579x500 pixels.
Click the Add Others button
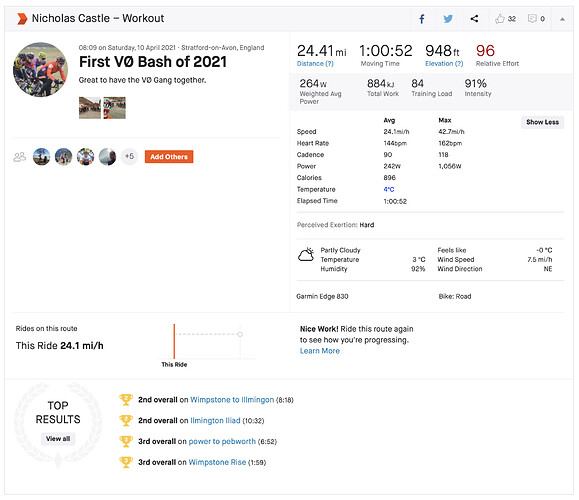169,157
